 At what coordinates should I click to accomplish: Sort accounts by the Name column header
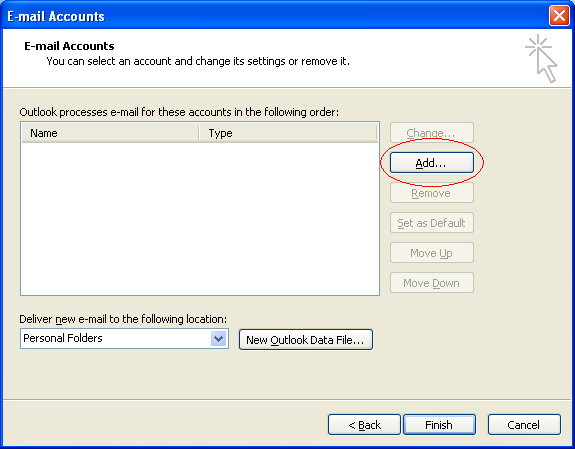pyautogui.click(x=110, y=133)
